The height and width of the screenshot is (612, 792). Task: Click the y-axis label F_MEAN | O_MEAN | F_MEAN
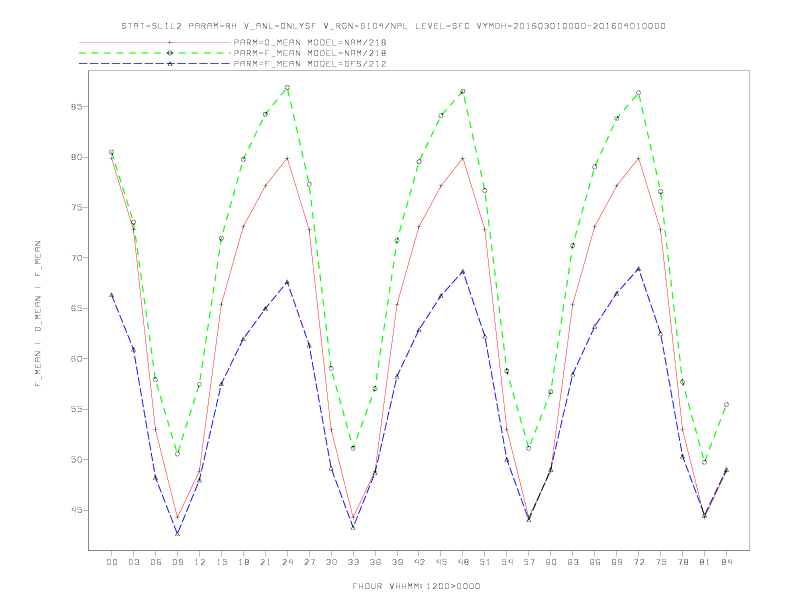38,314
